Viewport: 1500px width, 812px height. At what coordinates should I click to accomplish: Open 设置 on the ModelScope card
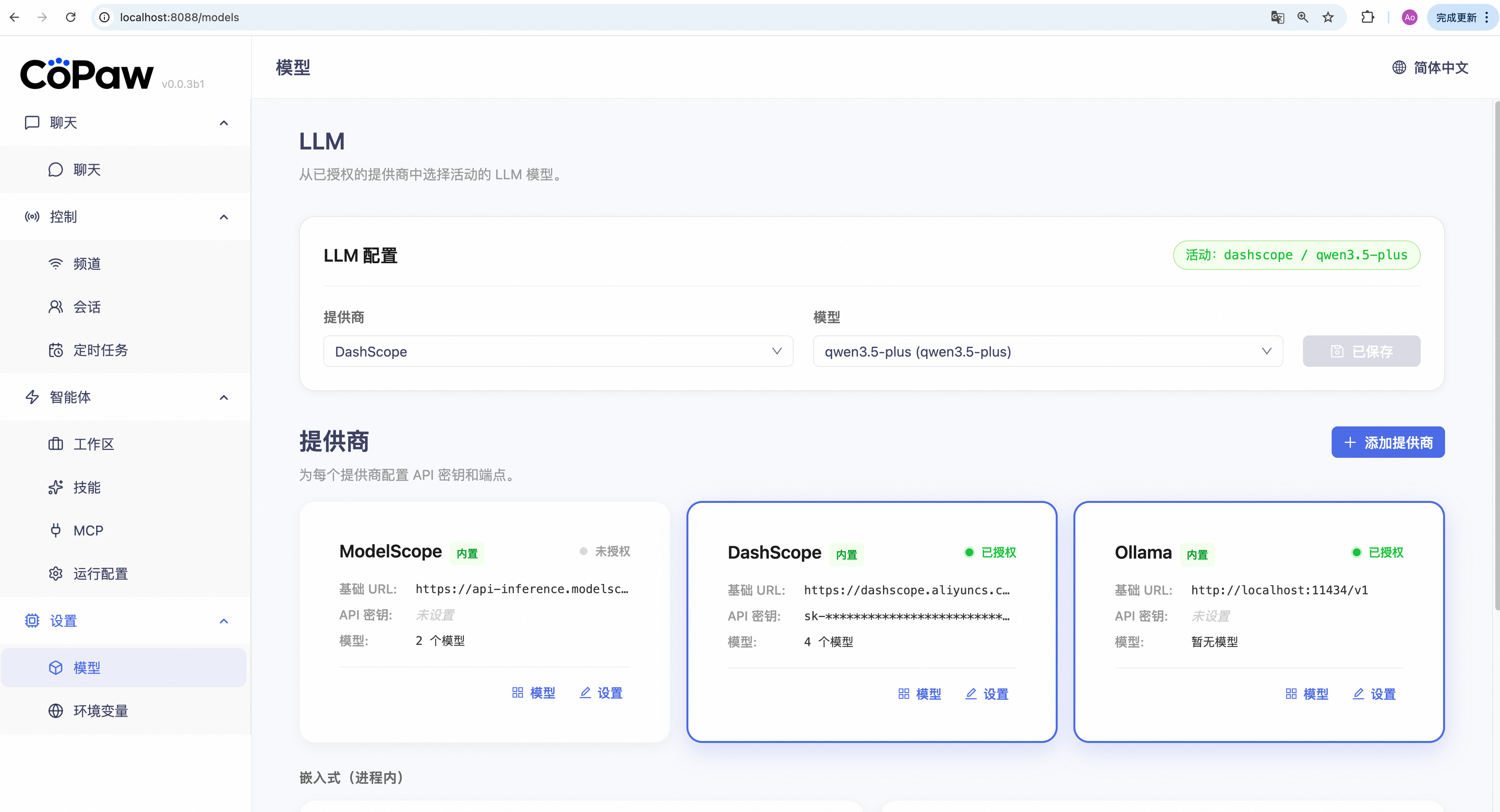pos(601,693)
